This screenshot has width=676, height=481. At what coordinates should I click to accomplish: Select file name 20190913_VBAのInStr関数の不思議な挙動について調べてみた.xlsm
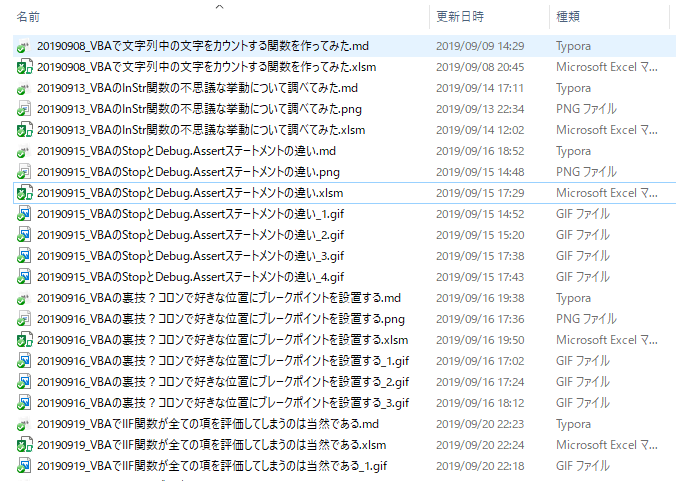(x=201, y=130)
